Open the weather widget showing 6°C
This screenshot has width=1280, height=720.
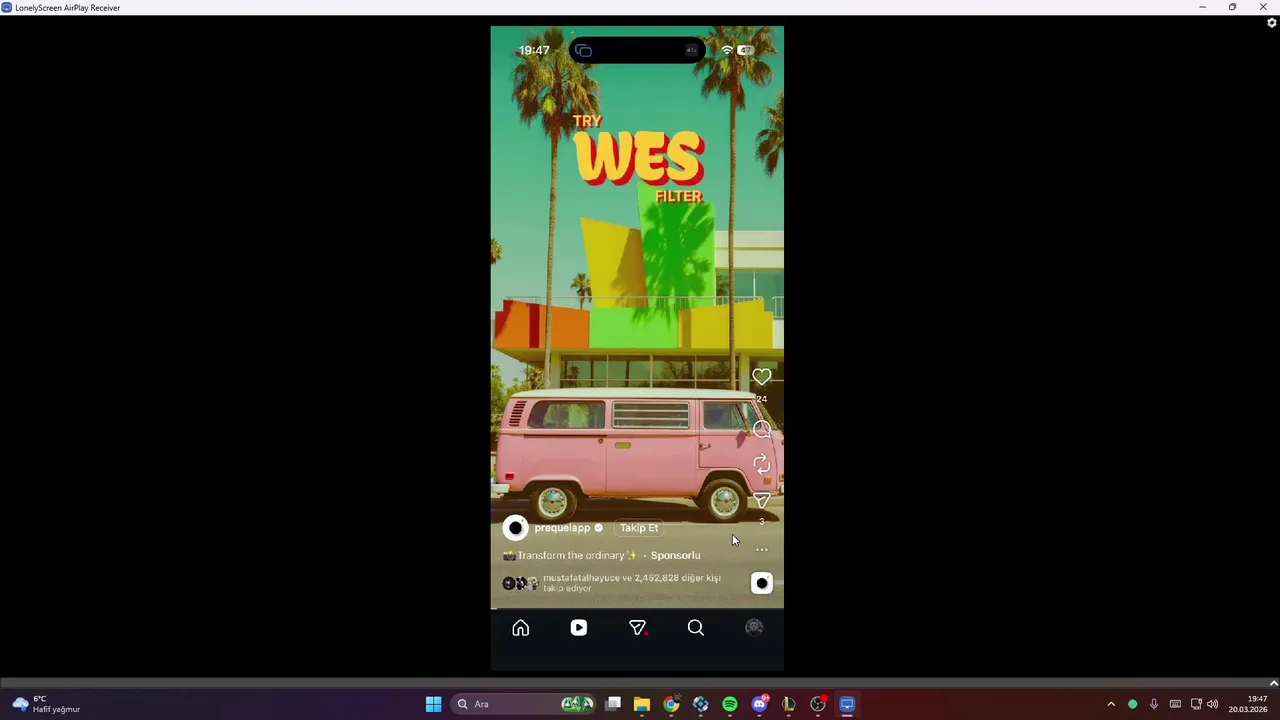[46, 704]
